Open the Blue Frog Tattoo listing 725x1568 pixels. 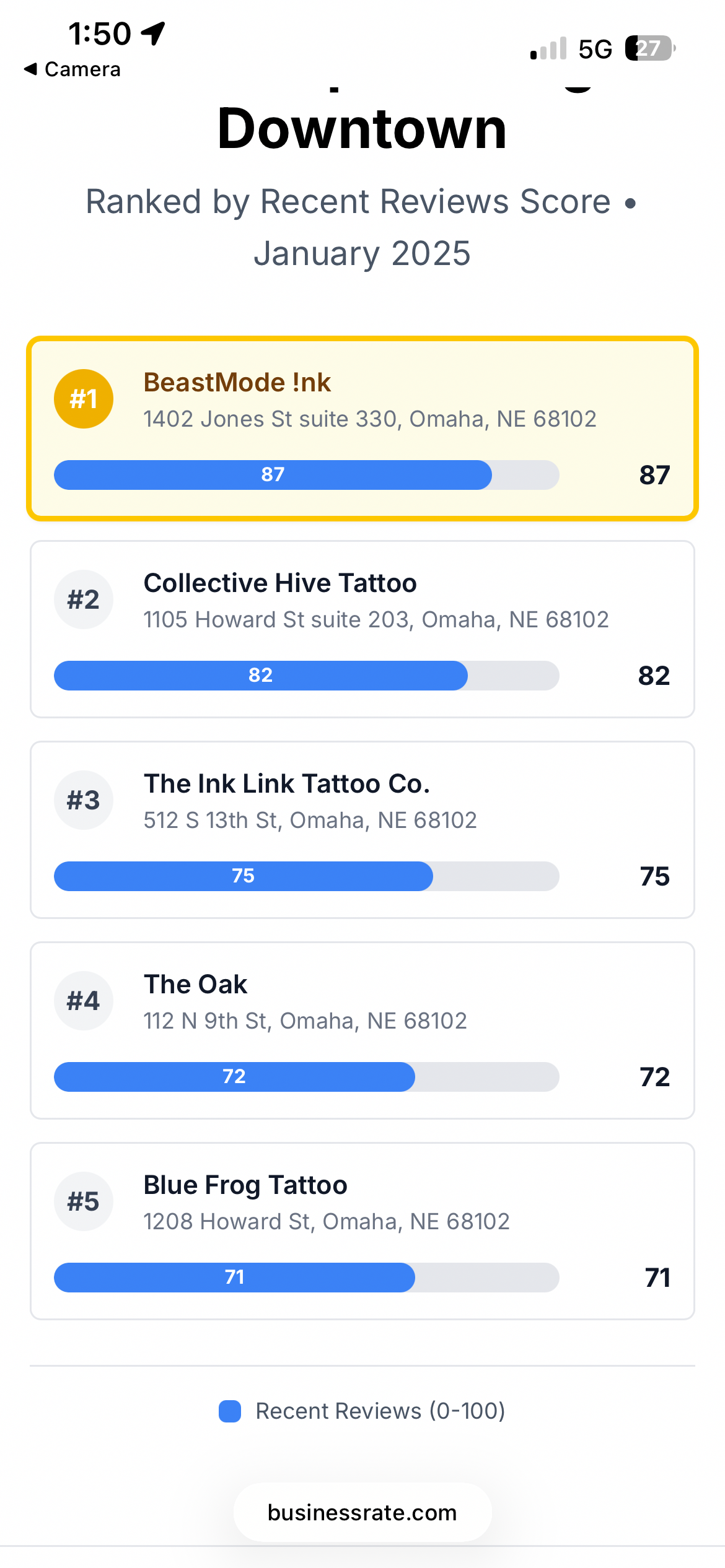click(x=245, y=1185)
